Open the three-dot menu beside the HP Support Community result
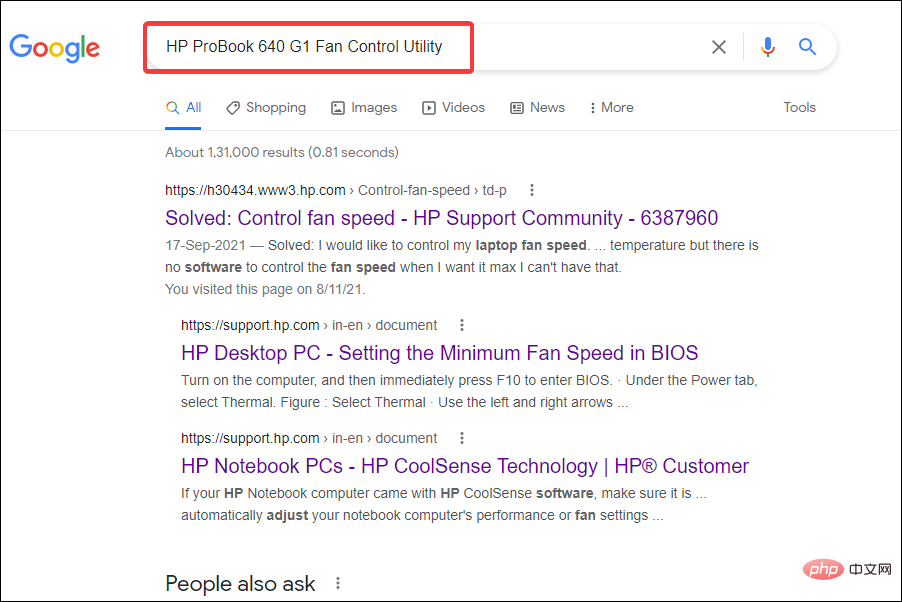 tap(531, 189)
